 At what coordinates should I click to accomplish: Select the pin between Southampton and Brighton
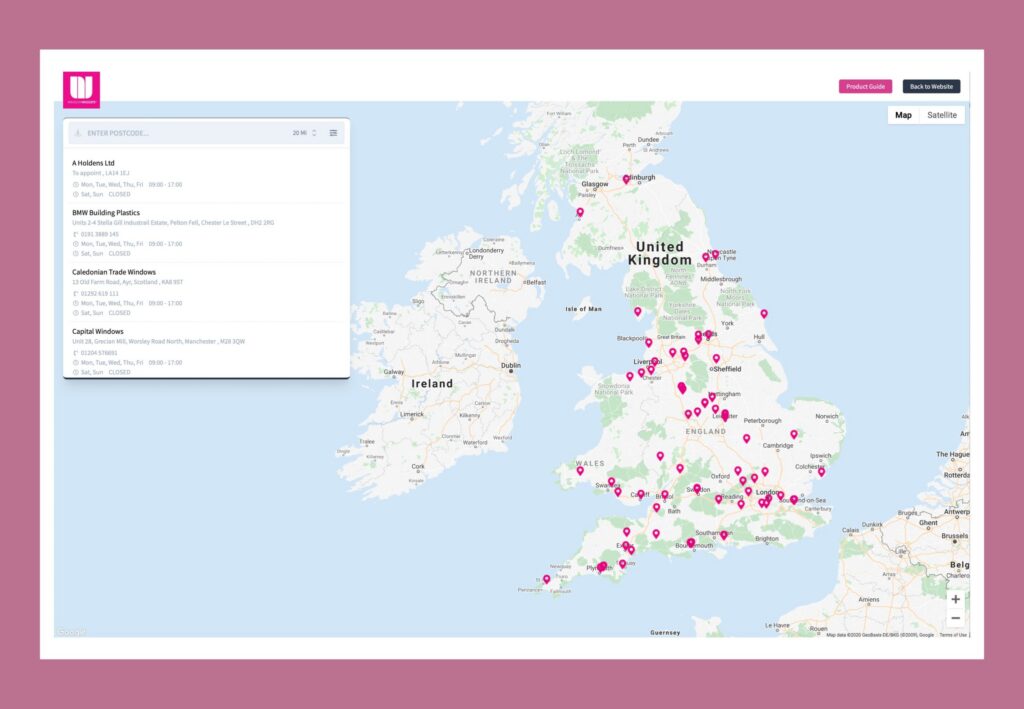[724, 535]
